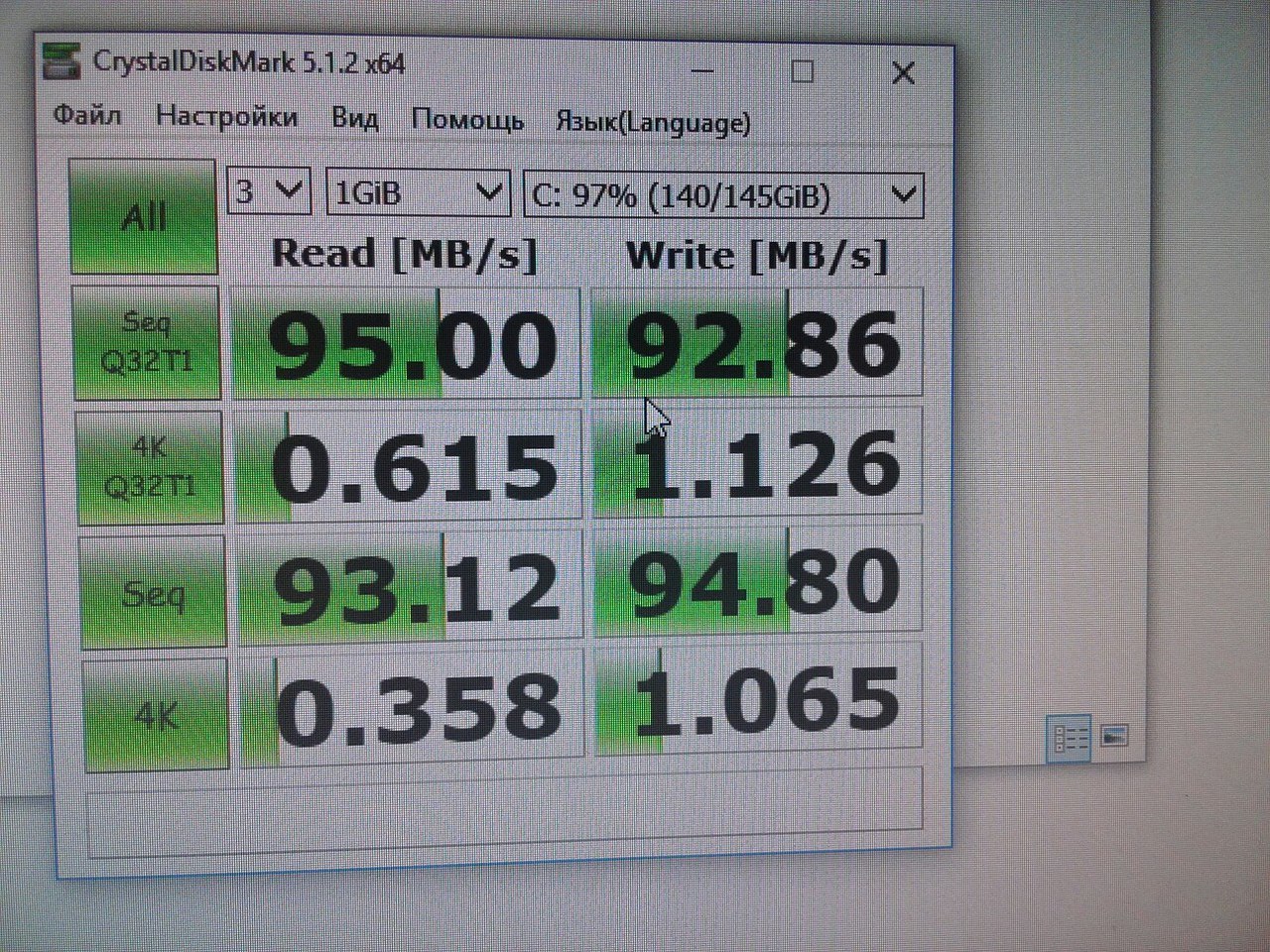Select the Seq Q32T1 write result 92.86
The width and height of the screenshot is (1270, 952).
[x=757, y=342]
